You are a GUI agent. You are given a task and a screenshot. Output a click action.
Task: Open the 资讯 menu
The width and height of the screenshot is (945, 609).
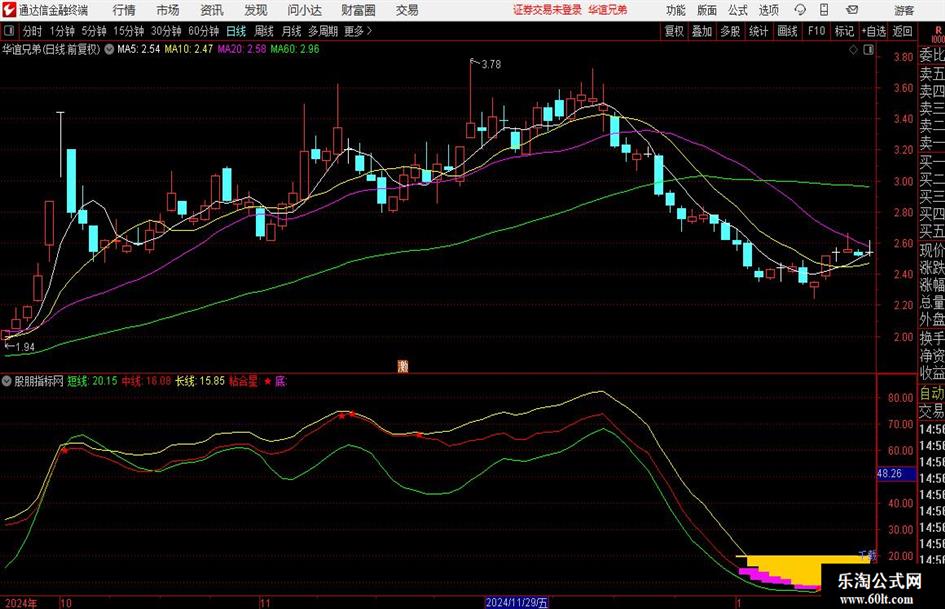coord(212,10)
